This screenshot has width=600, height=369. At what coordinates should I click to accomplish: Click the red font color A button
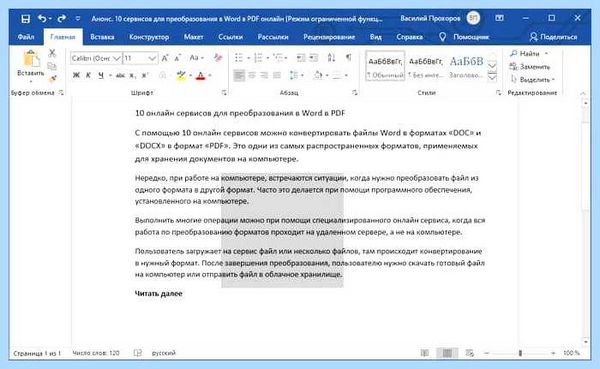point(201,75)
